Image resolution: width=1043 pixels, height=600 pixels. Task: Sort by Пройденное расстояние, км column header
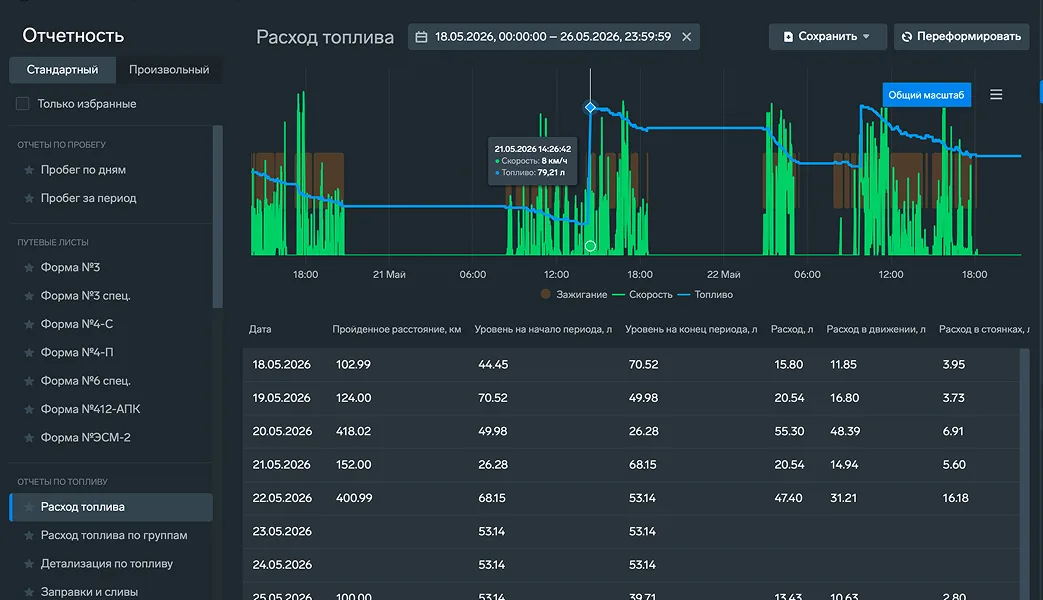tap(396, 329)
